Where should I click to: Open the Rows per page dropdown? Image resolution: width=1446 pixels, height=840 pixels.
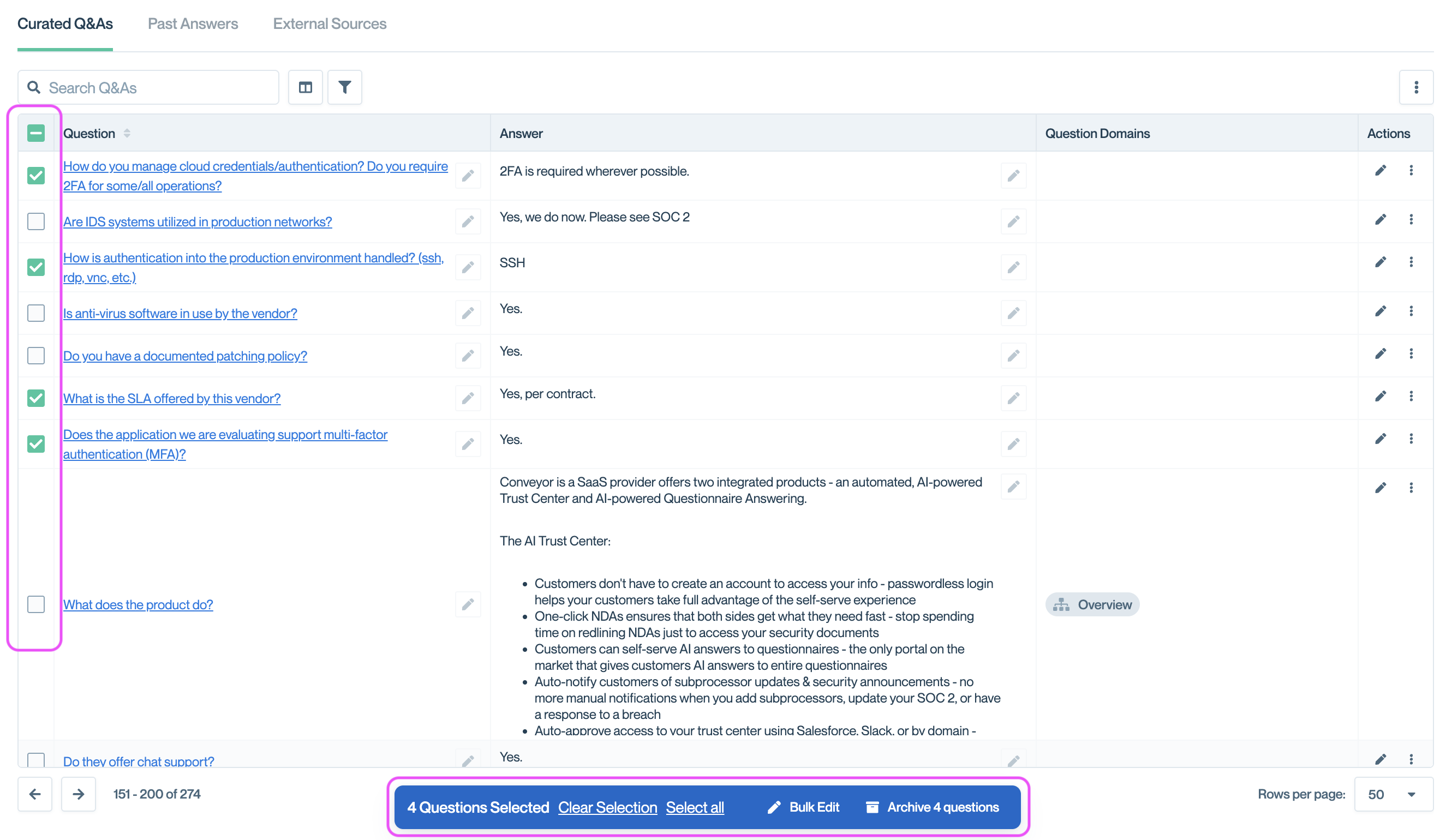point(1393,794)
